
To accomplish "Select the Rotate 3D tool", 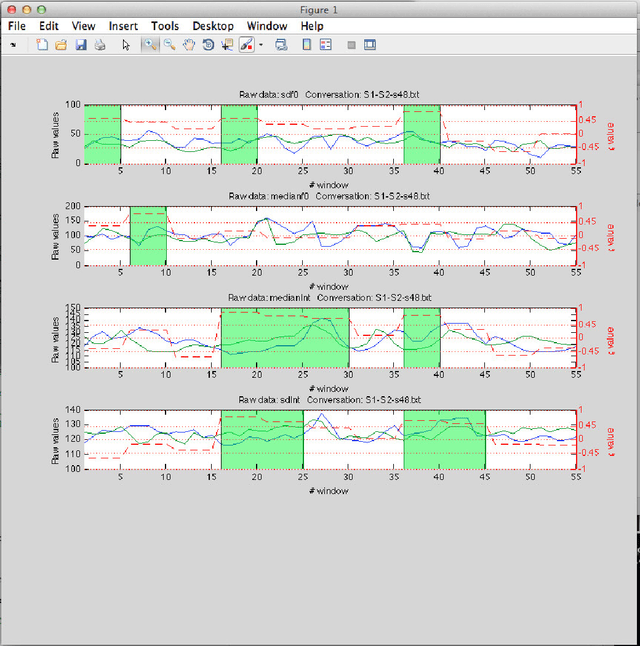I will [x=207, y=45].
